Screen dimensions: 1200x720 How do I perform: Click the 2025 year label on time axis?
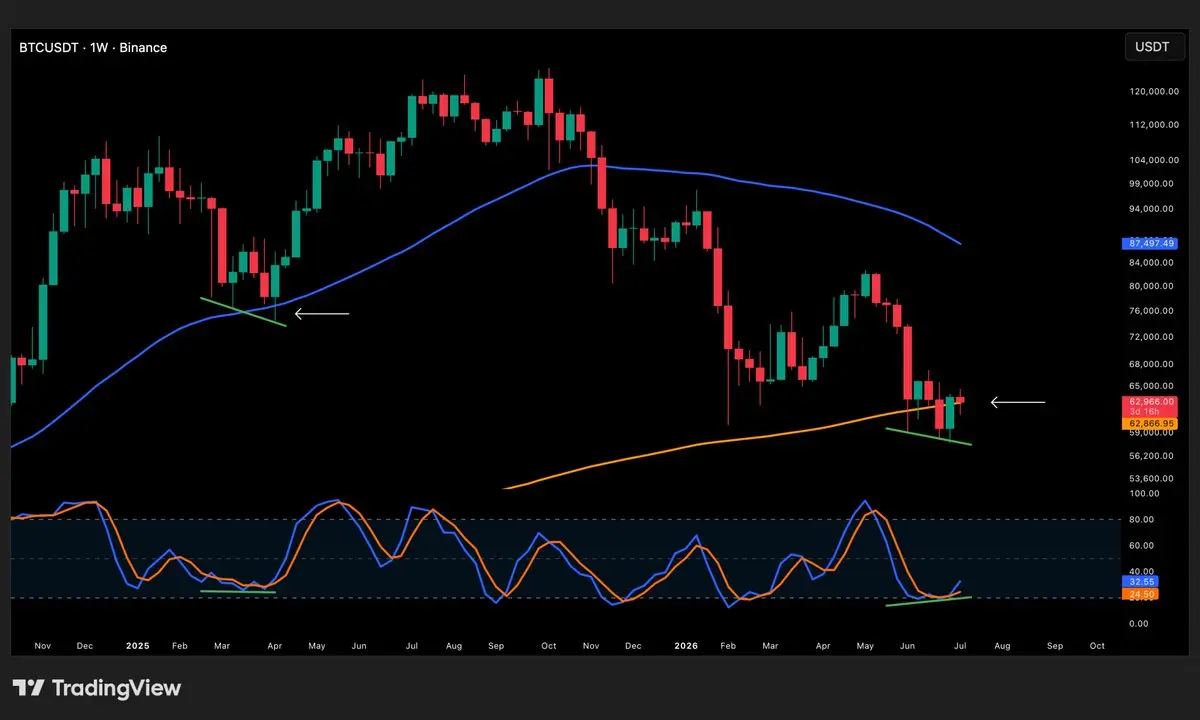[138, 646]
